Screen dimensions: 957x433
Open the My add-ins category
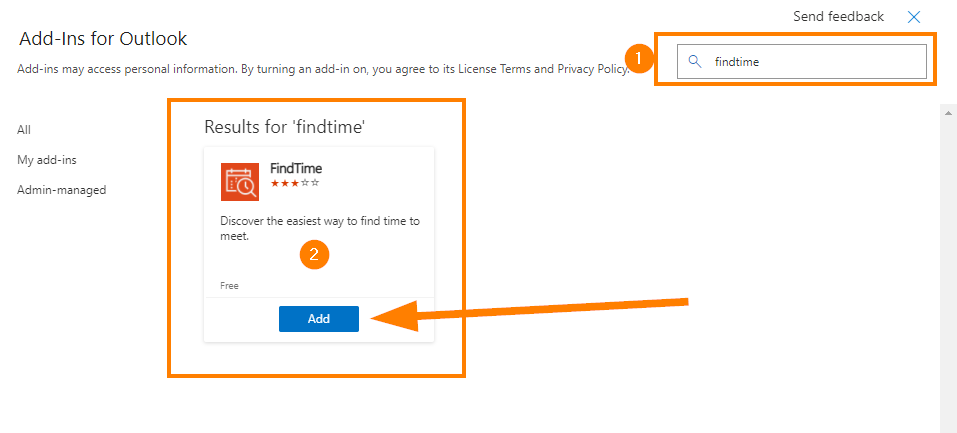click(47, 160)
